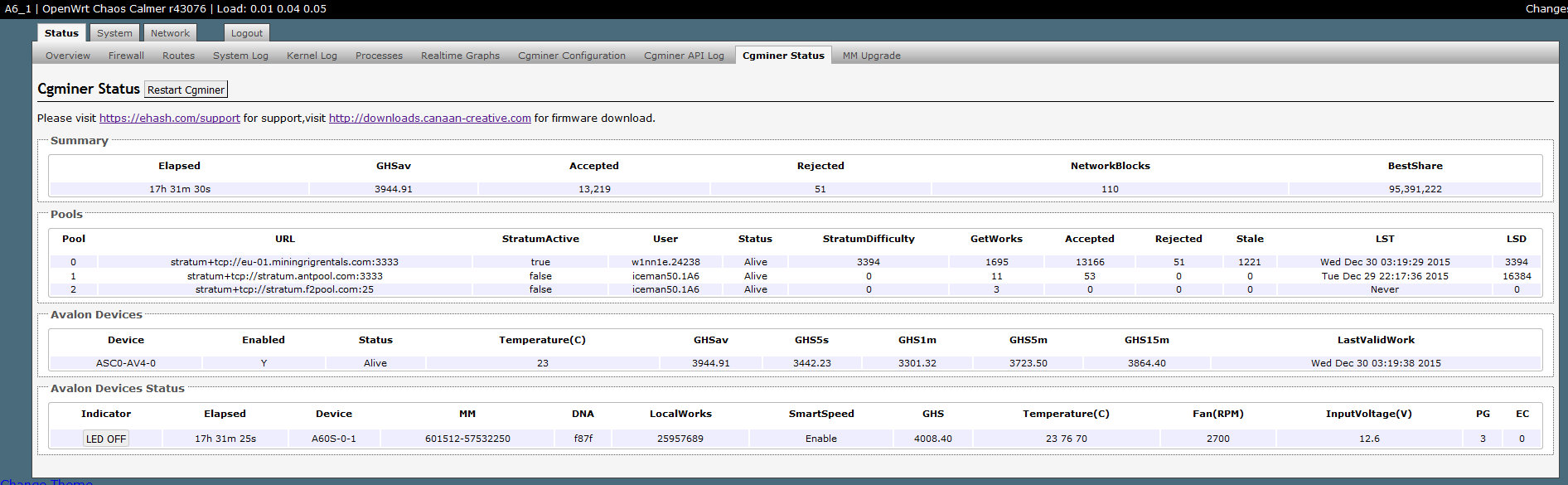This screenshot has height=485, width=1568.
Task: Click the Accepted value 13,219
Action: tap(594, 189)
